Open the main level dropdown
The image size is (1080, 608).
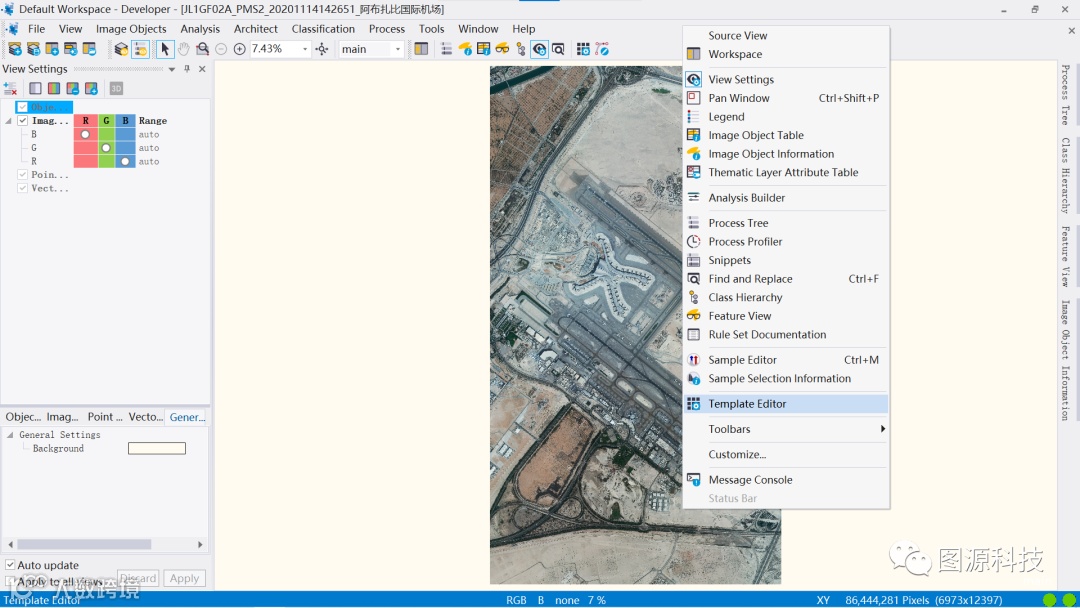click(x=397, y=49)
